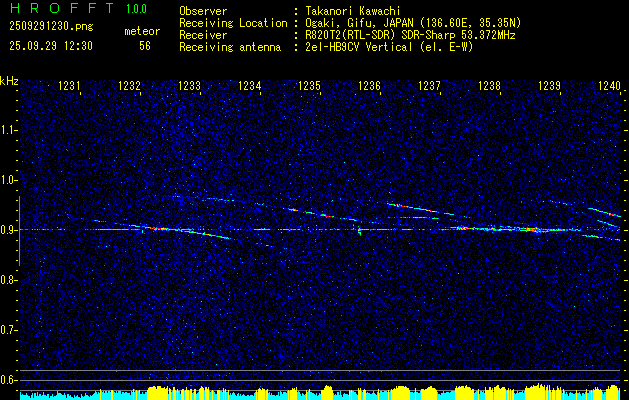Click the 0.9 kHz axis label
The height and width of the screenshot is (400, 629).
(x=7, y=230)
